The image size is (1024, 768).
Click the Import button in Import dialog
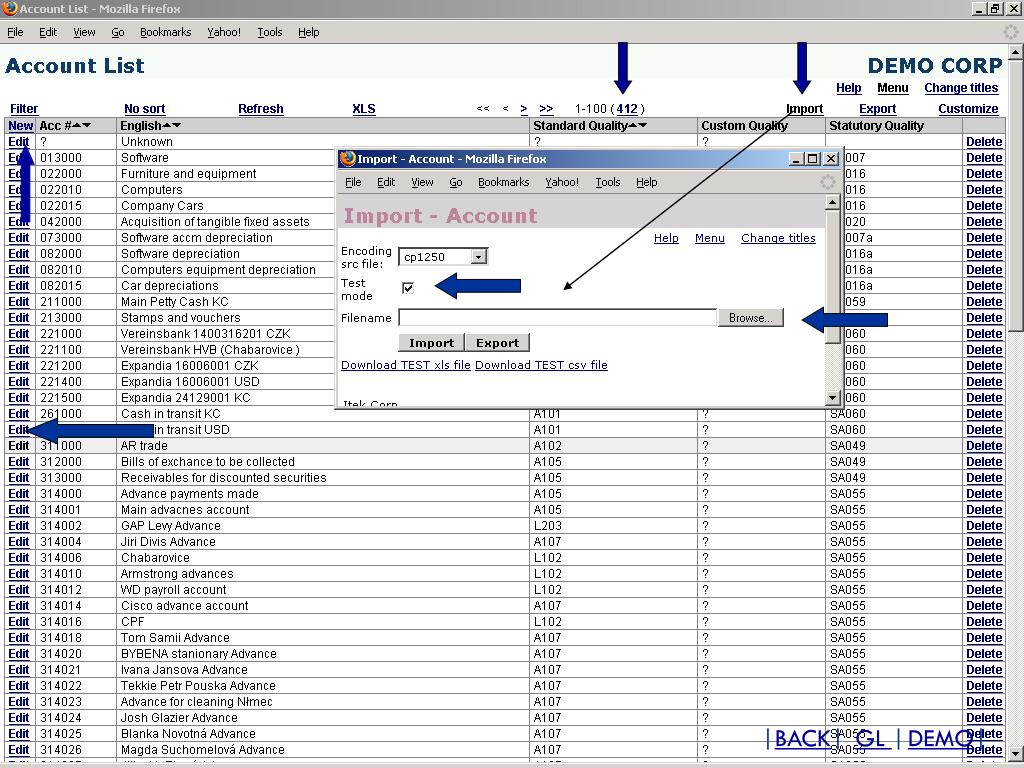click(x=431, y=343)
